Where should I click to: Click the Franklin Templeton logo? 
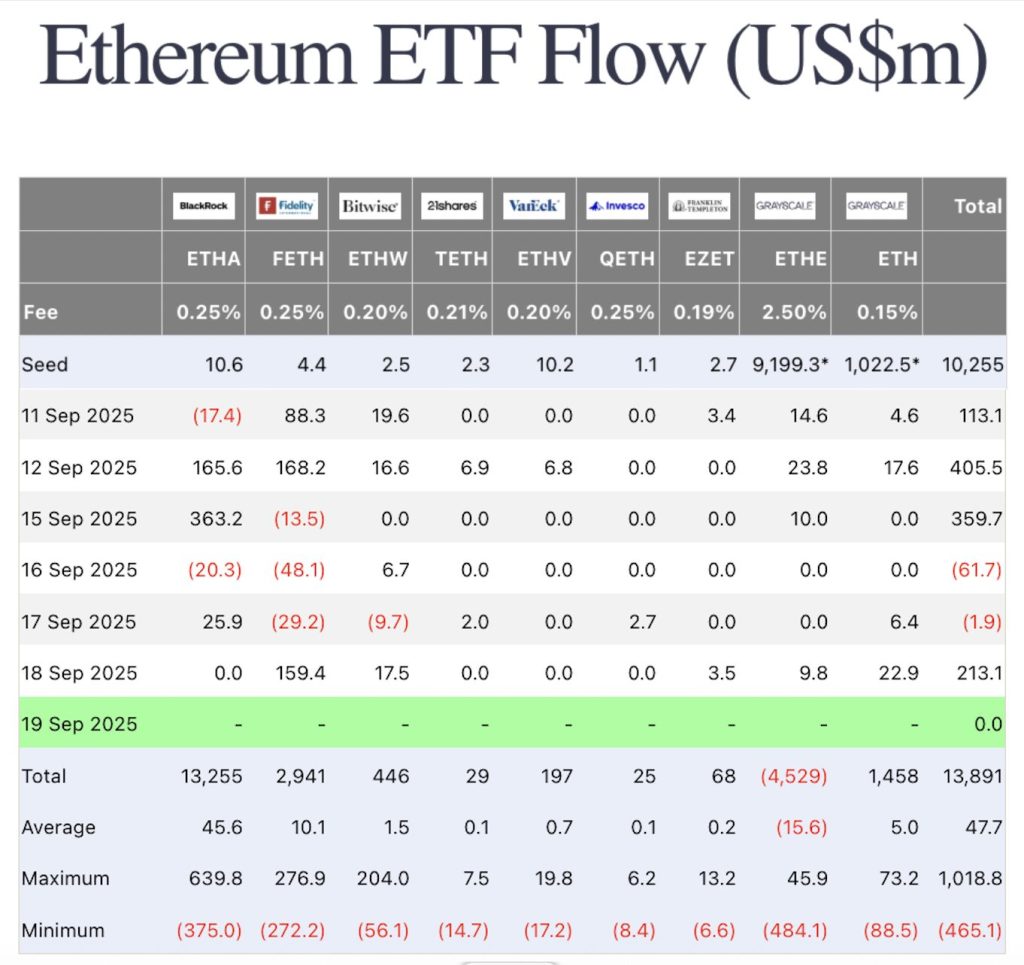click(699, 206)
